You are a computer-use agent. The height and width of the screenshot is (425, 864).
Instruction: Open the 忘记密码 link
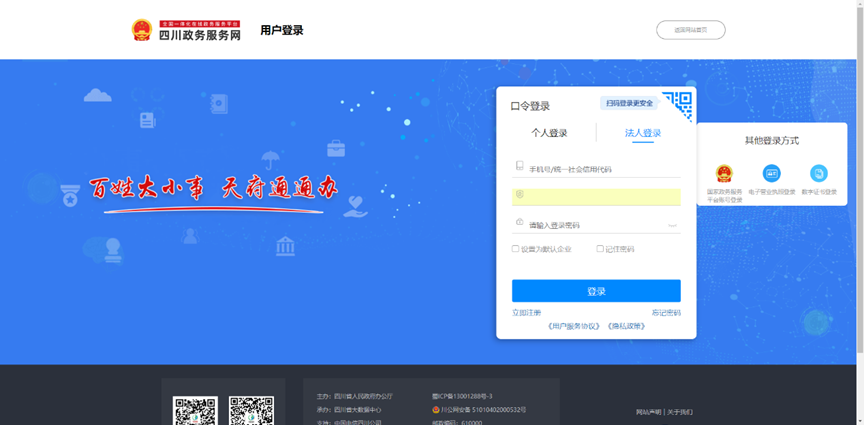(666, 313)
